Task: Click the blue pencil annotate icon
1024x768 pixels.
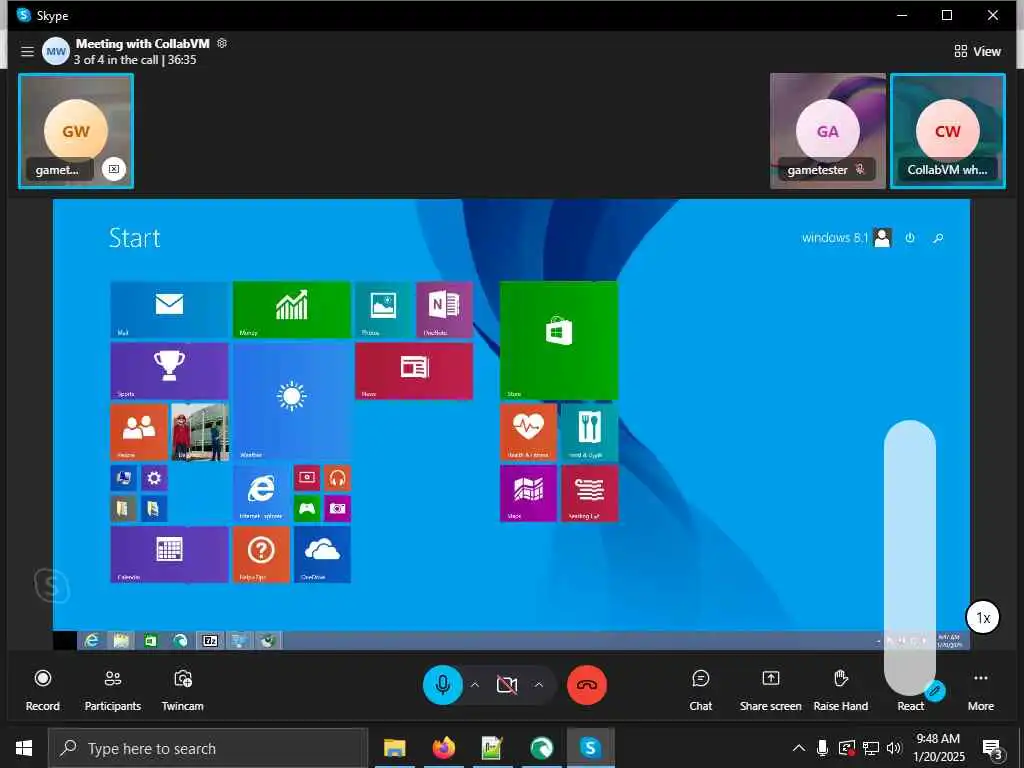Action: click(935, 690)
